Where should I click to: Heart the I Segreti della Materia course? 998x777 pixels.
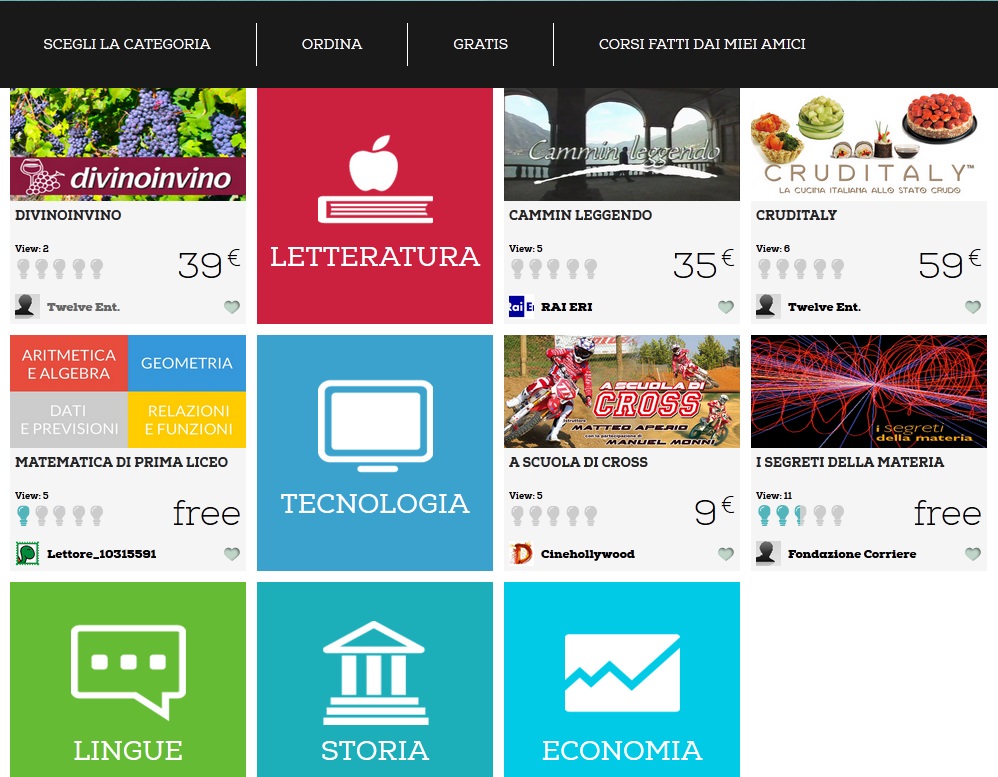(x=973, y=554)
